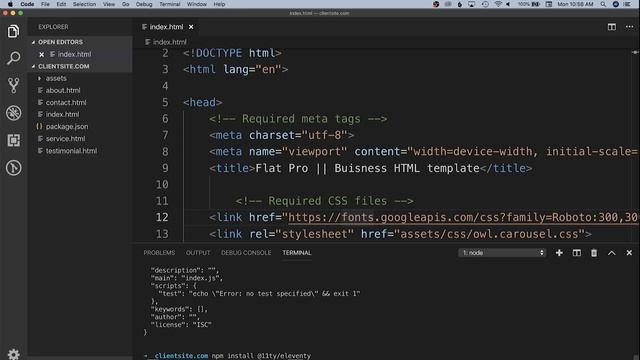Maximize the panel with up chevron
This screenshot has height=360, width=640.
[611, 253]
